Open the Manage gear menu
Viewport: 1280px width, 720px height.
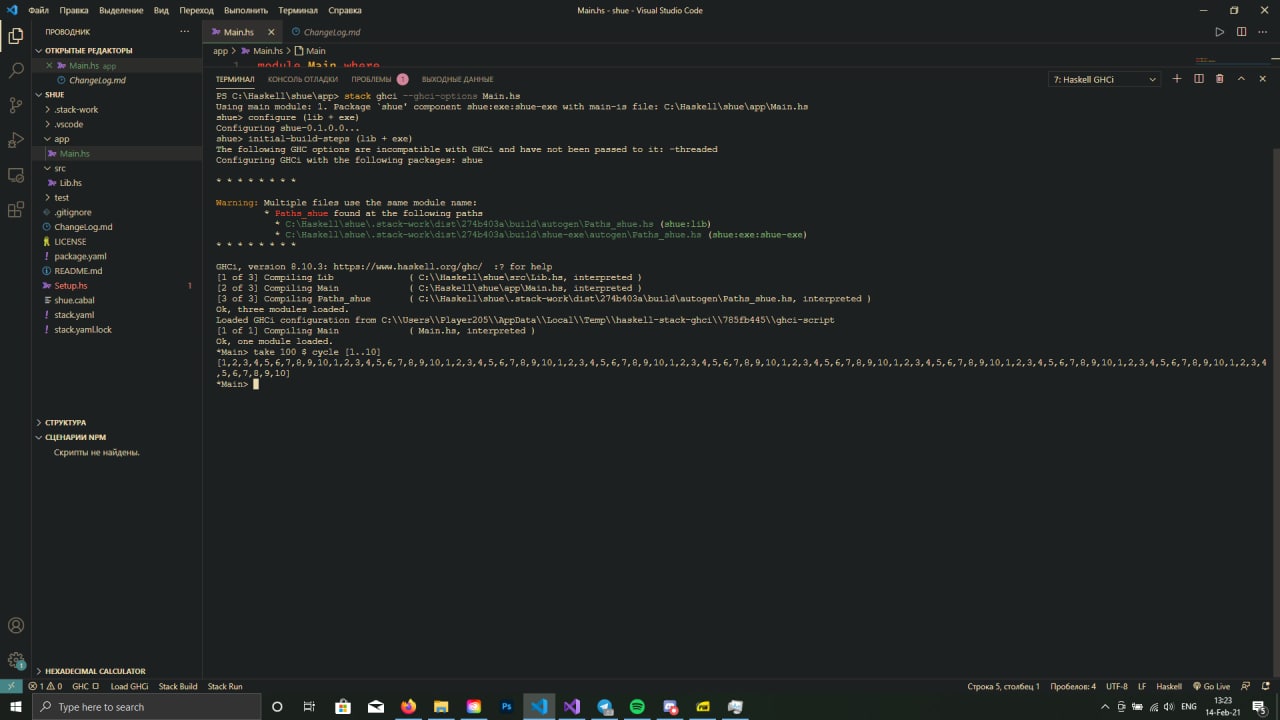coord(15,660)
